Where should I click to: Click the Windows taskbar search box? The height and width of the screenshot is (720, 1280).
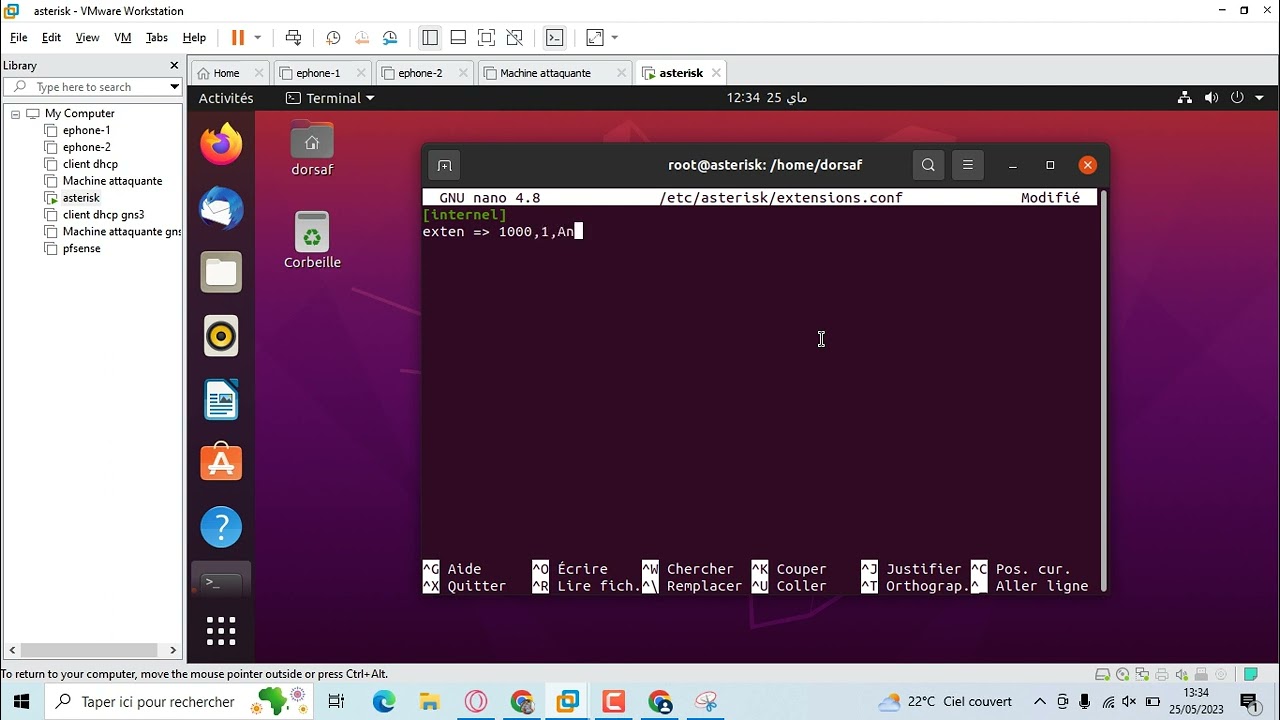pyautogui.click(x=181, y=702)
